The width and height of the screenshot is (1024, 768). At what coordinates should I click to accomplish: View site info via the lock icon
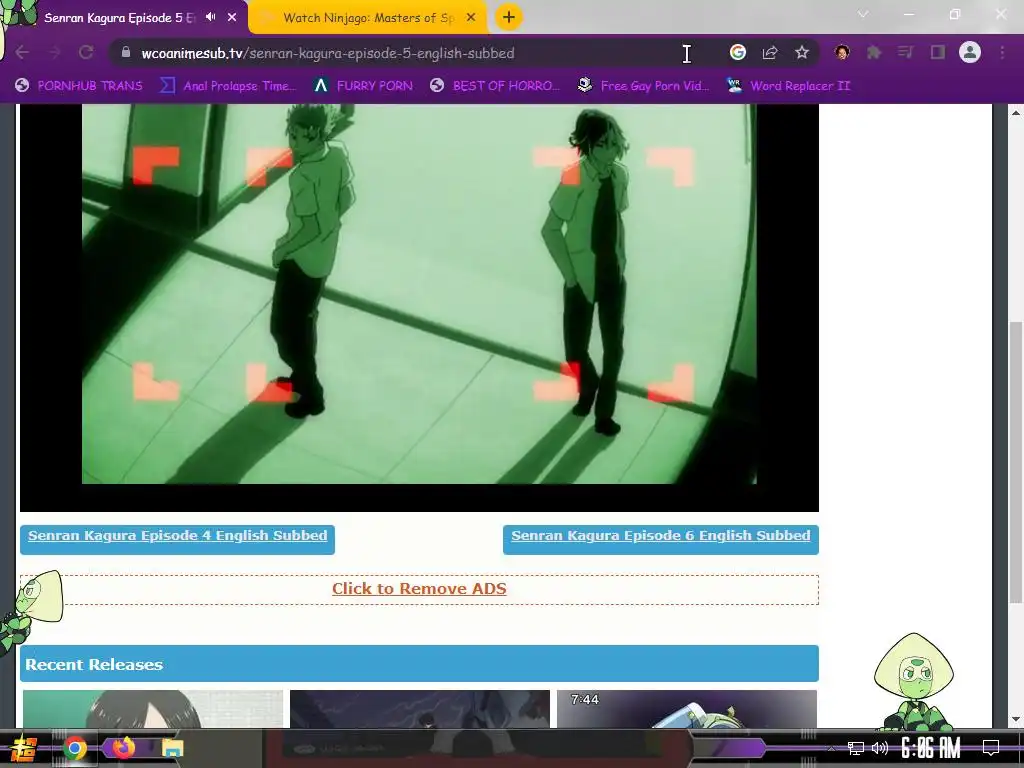point(127,53)
